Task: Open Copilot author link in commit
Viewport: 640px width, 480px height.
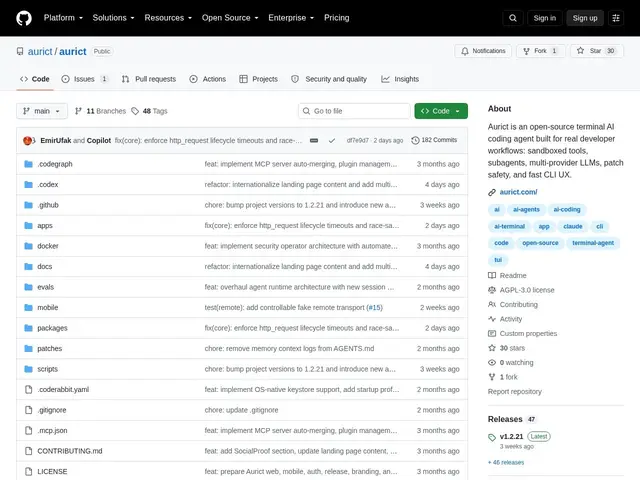Action: [99, 140]
